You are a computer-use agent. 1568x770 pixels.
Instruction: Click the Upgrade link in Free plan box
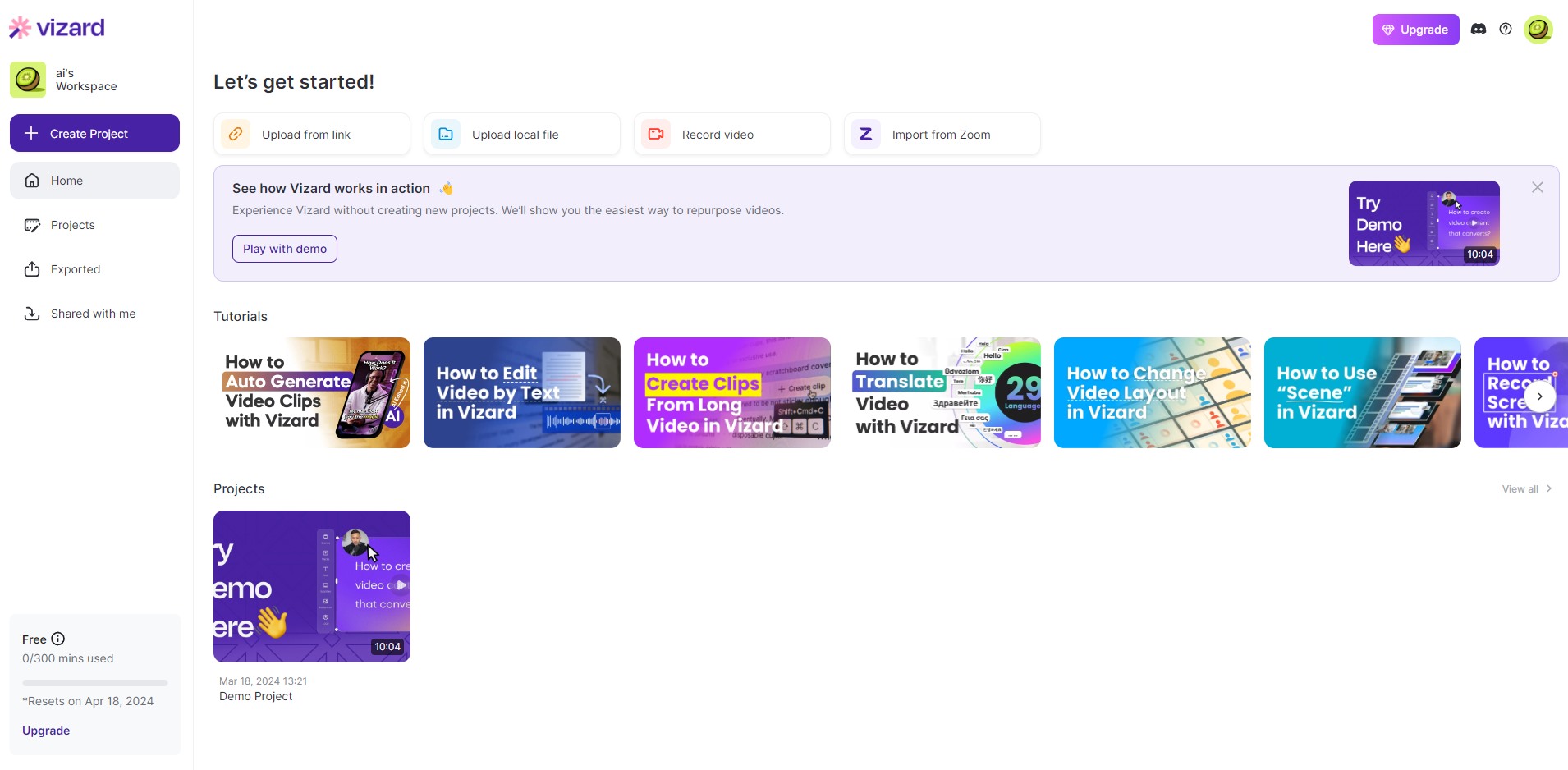click(46, 731)
